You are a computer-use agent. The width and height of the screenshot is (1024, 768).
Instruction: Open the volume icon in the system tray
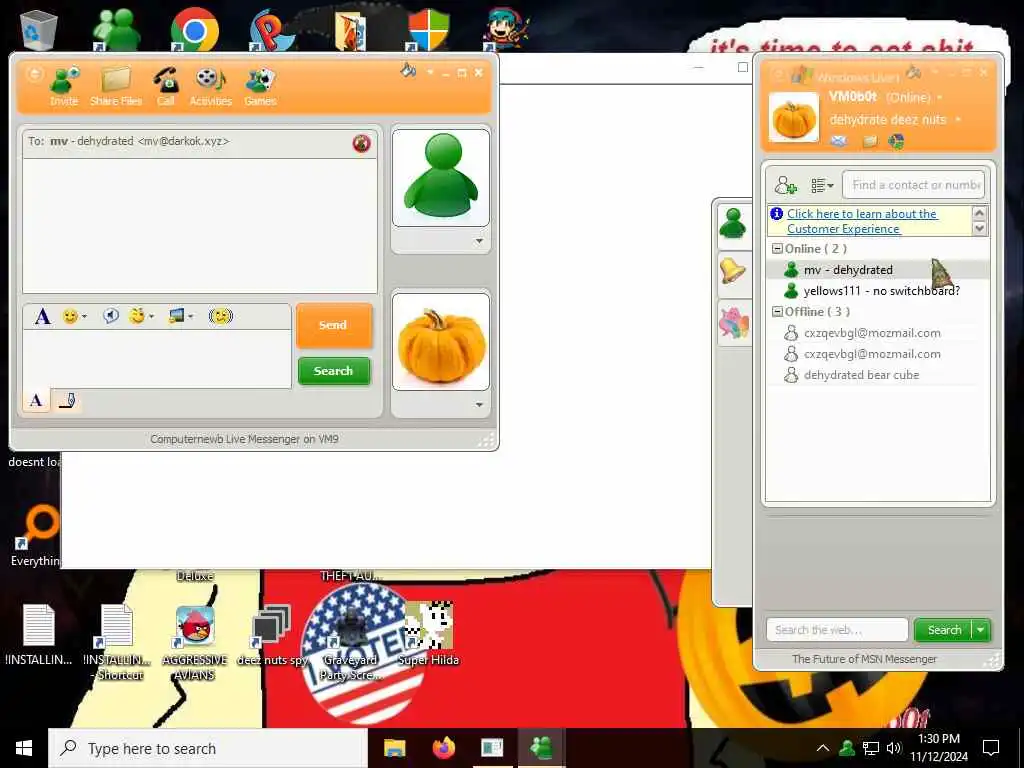pos(894,748)
